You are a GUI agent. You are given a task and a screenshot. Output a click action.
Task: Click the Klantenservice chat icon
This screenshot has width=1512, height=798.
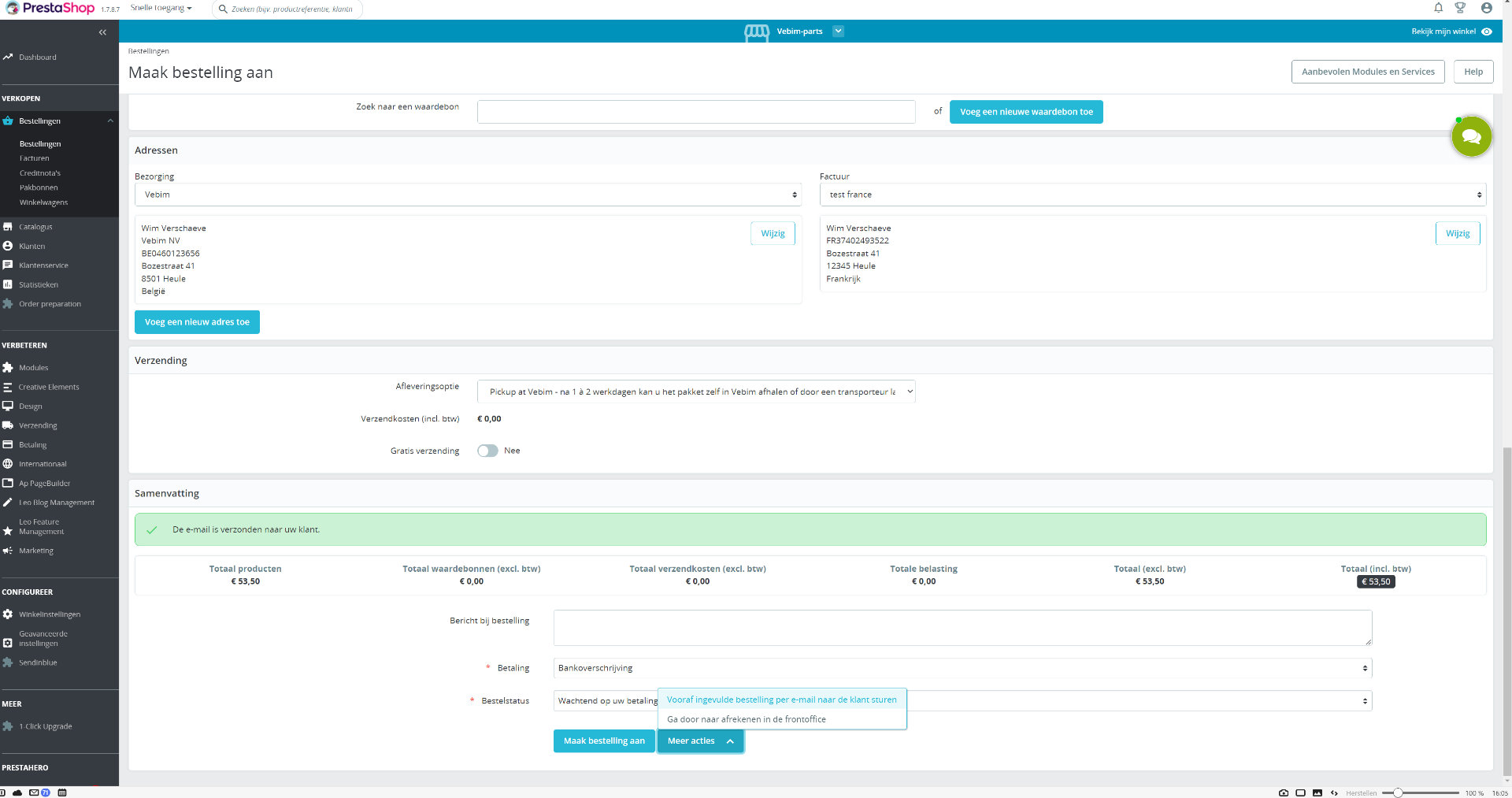click(x=8, y=265)
